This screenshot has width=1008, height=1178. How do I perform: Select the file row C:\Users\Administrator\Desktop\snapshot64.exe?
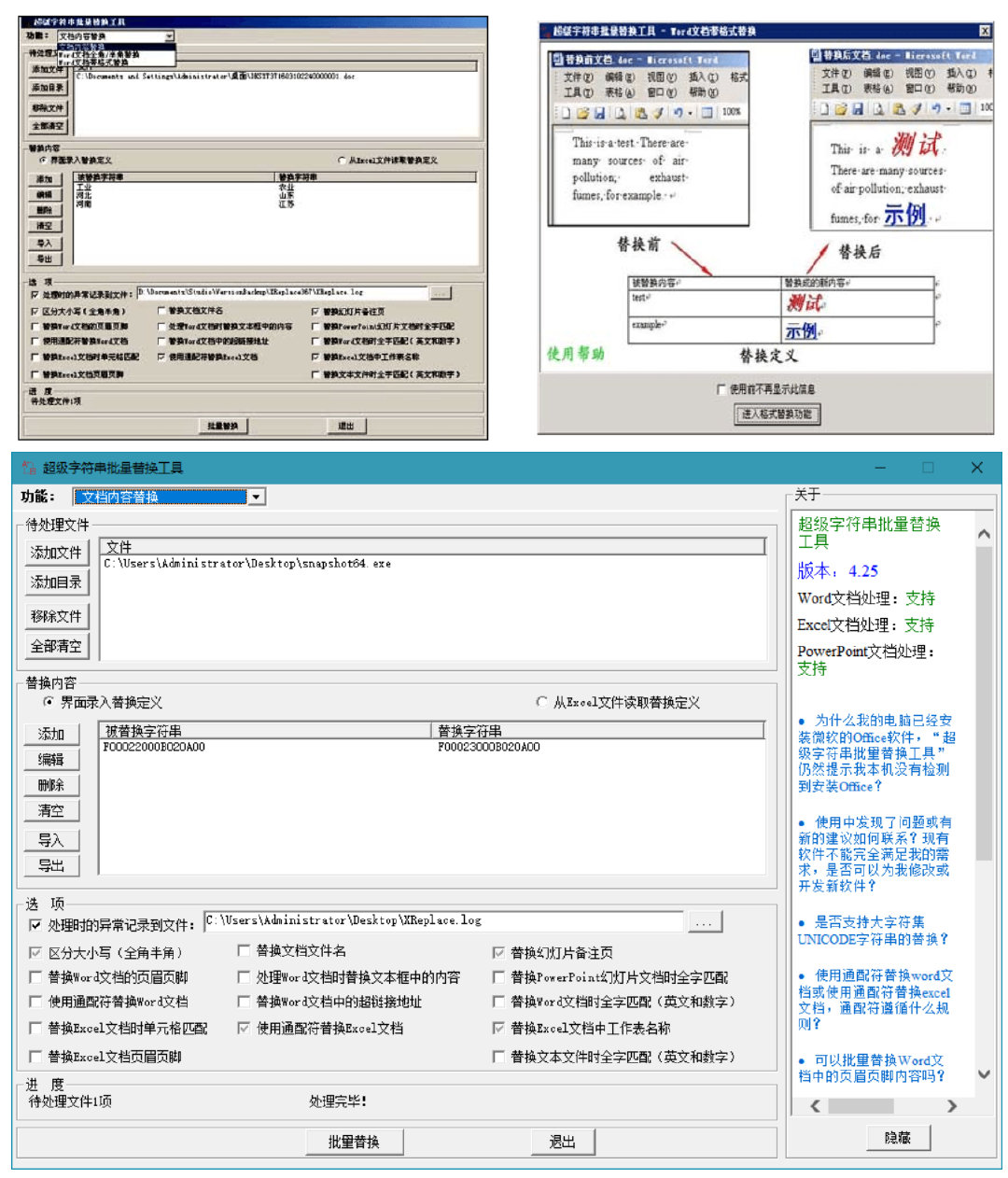(x=433, y=564)
